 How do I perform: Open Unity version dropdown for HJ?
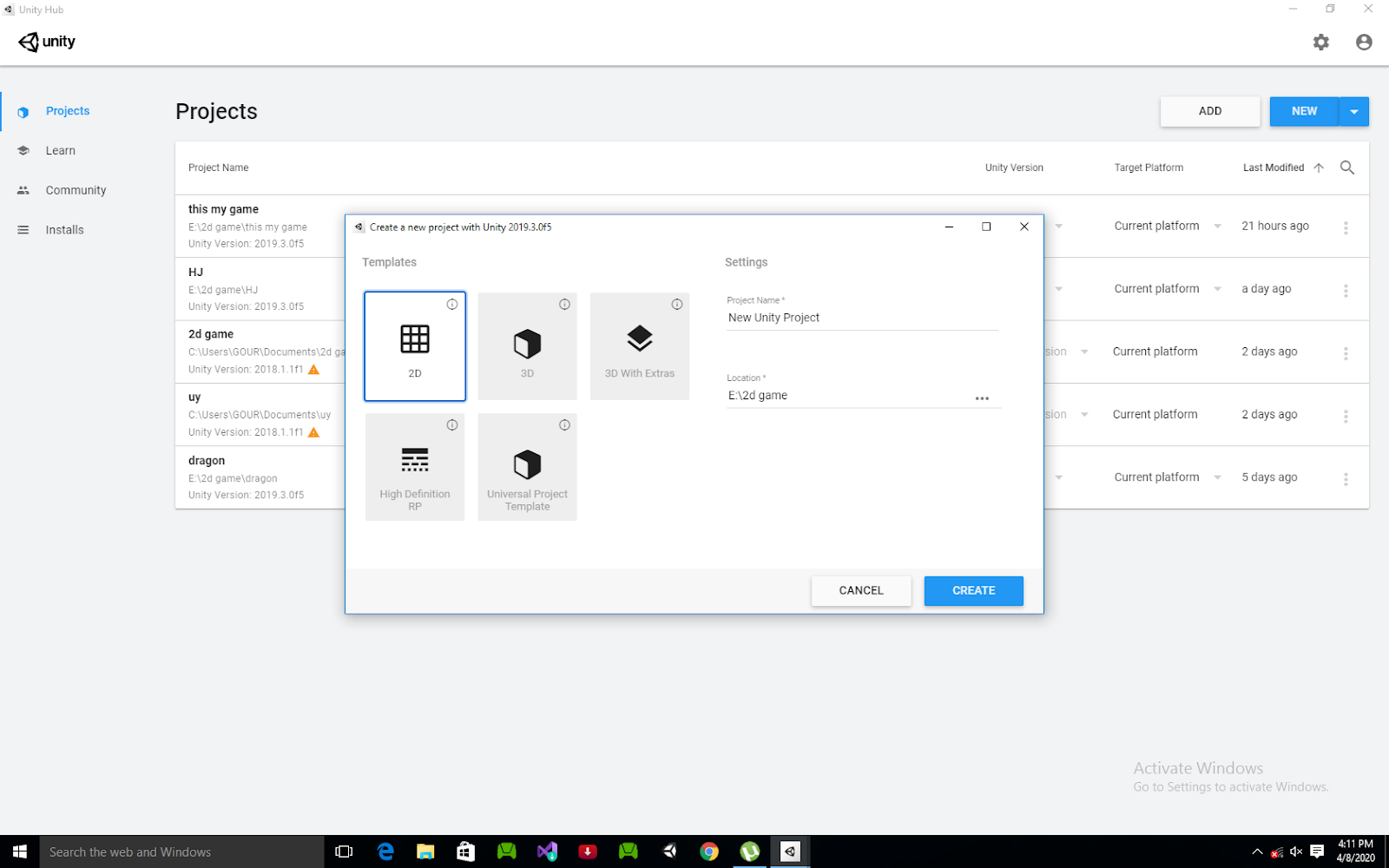point(1058,289)
